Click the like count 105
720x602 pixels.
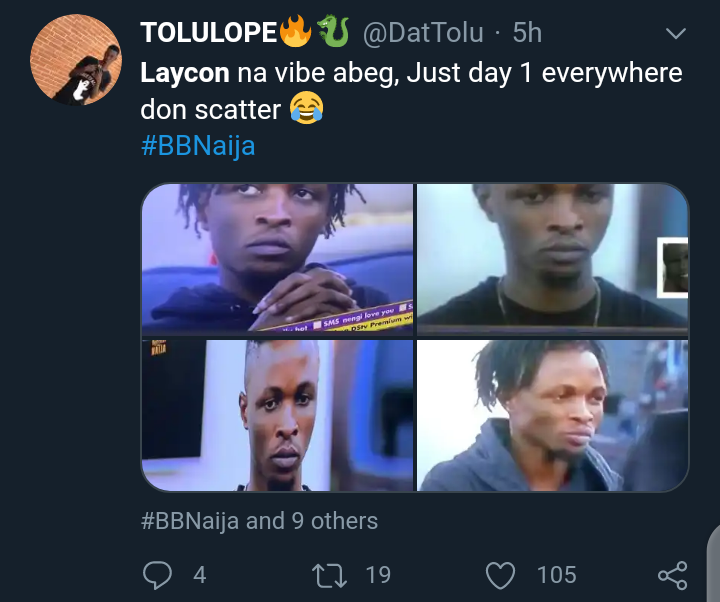click(556, 574)
